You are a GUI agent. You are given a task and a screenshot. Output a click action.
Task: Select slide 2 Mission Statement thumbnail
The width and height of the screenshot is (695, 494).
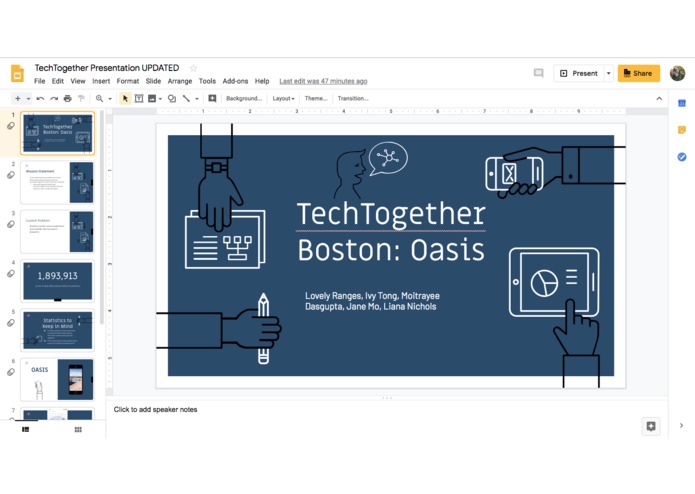pyautogui.click(x=58, y=183)
